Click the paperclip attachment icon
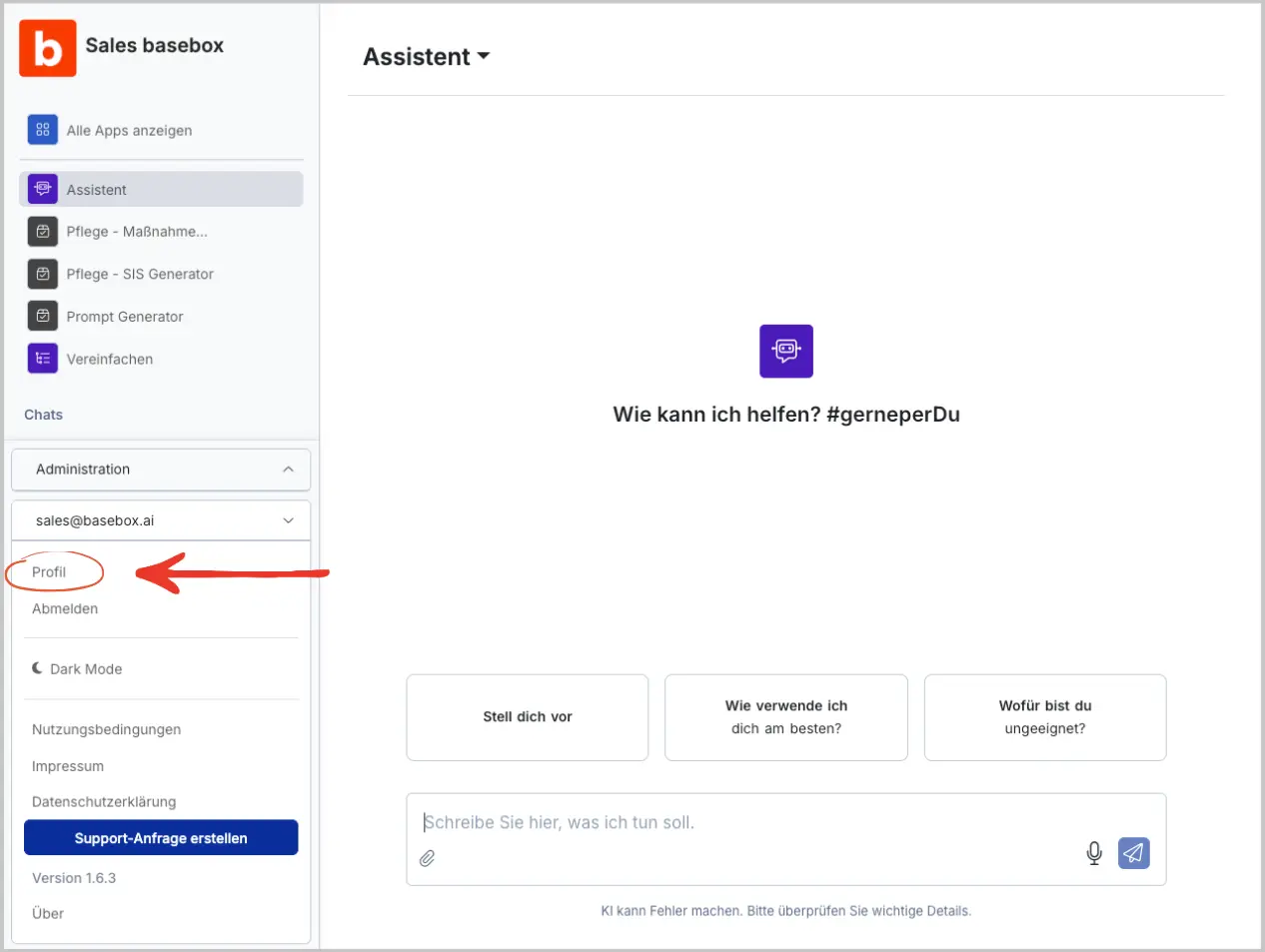1265x952 pixels. coord(428,858)
